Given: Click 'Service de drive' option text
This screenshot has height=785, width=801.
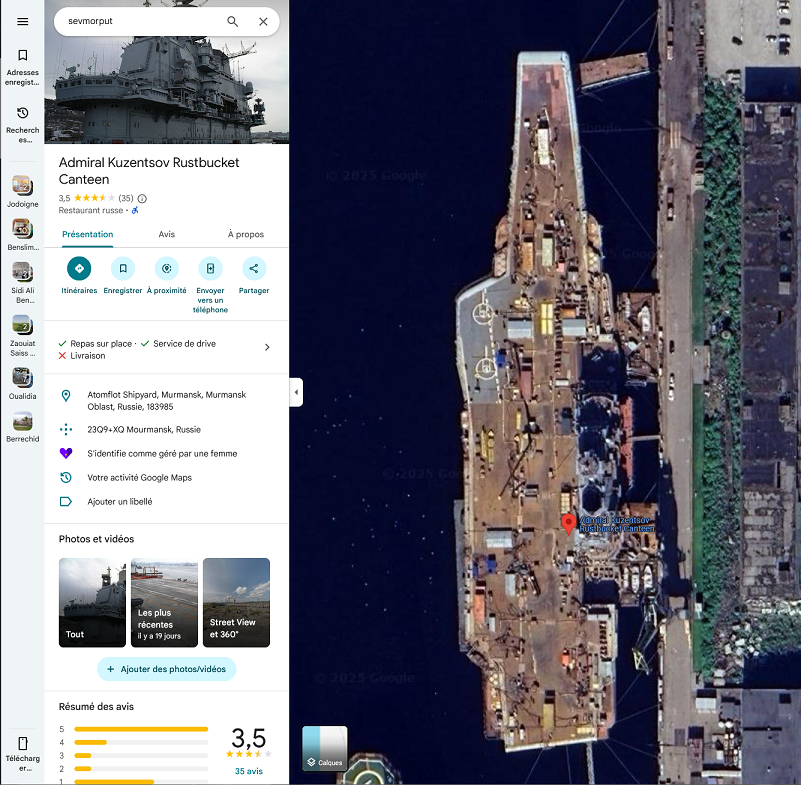Looking at the screenshot, I should click(184, 344).
